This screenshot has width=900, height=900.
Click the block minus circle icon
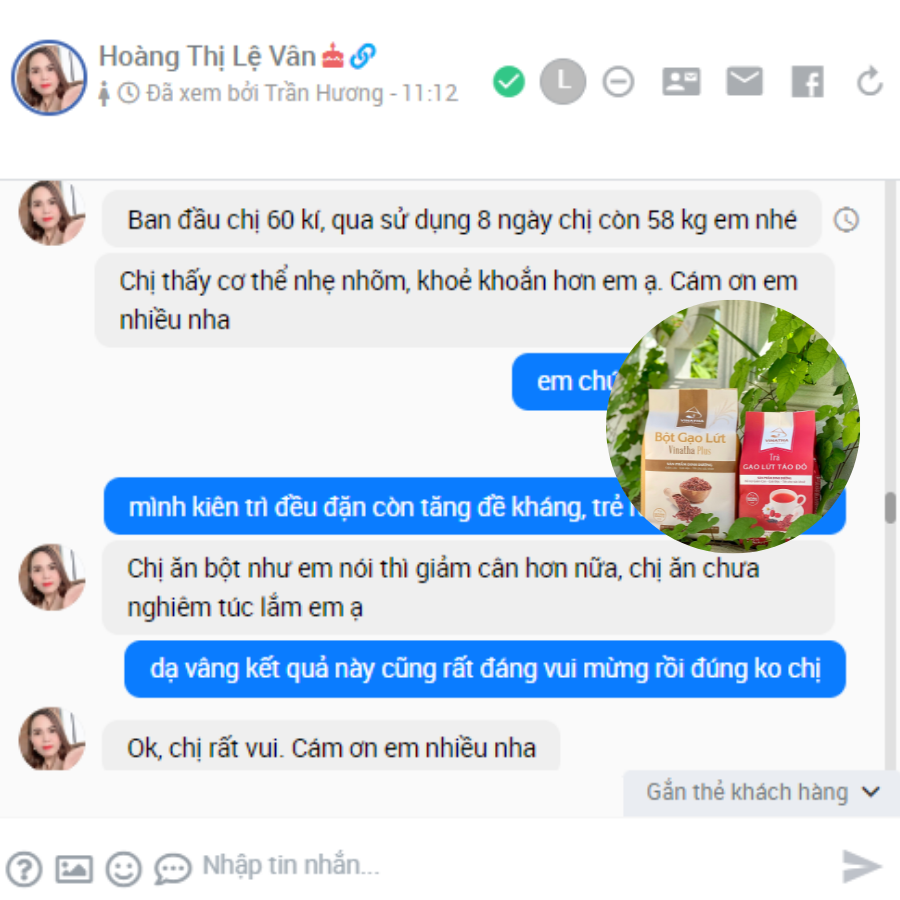(618, 82)
